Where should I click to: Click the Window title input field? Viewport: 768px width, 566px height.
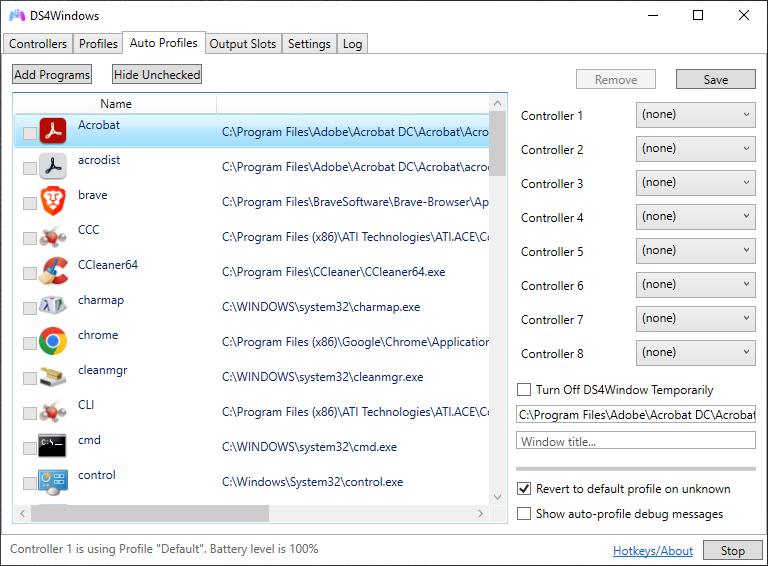pyautogui.click(x=636, y=441)
